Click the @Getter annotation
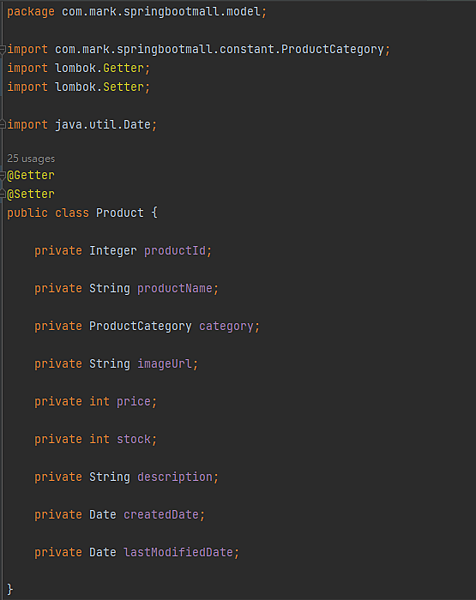The height and width of the screenshot is (600, 476). click(31, 175)
